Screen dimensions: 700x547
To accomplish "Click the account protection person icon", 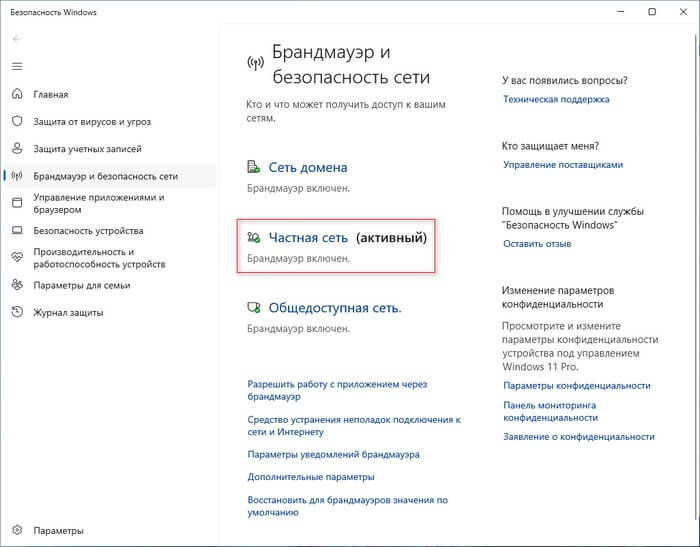I will (x=16, y=148).
